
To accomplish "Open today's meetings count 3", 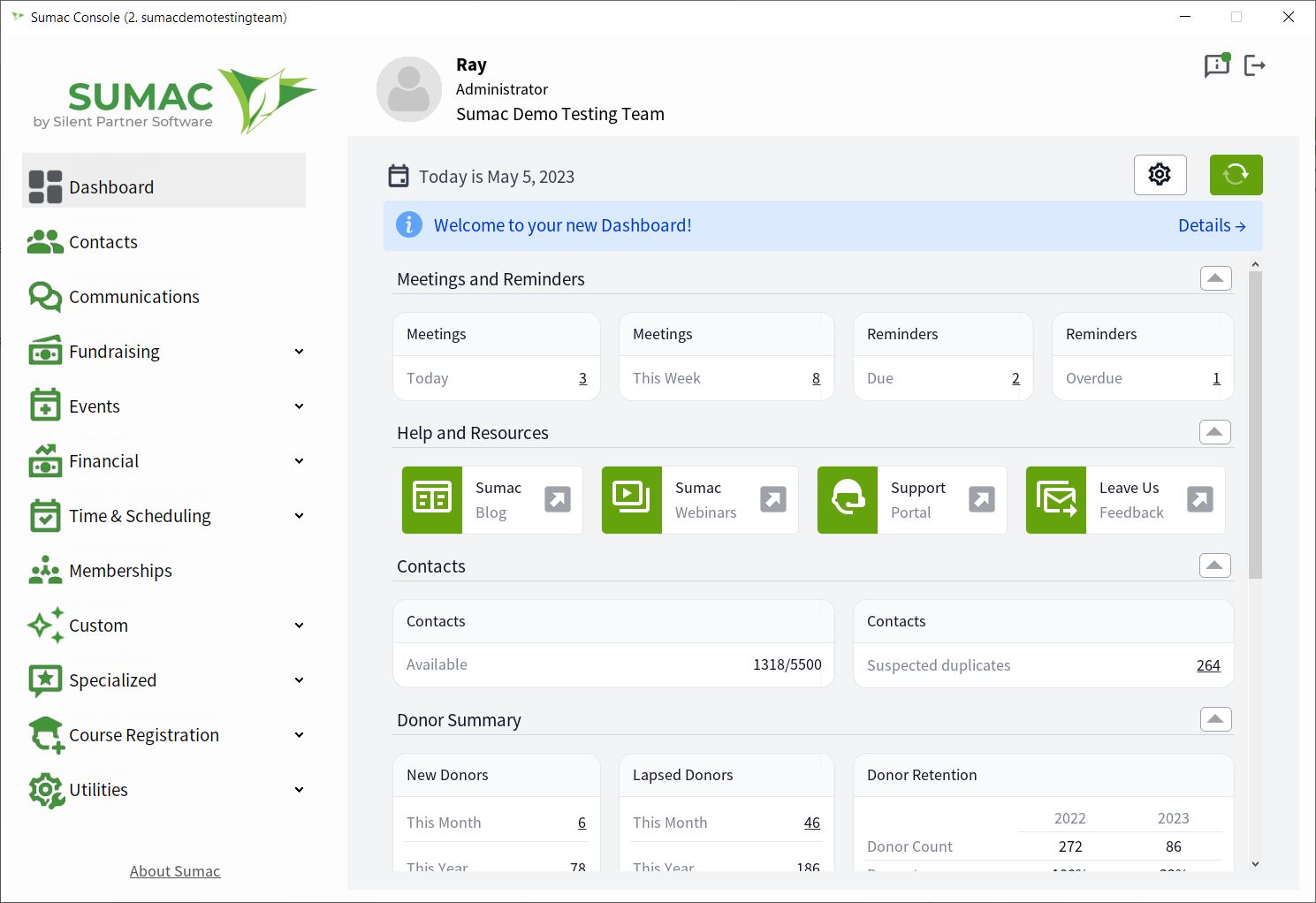I will [582, 378].
